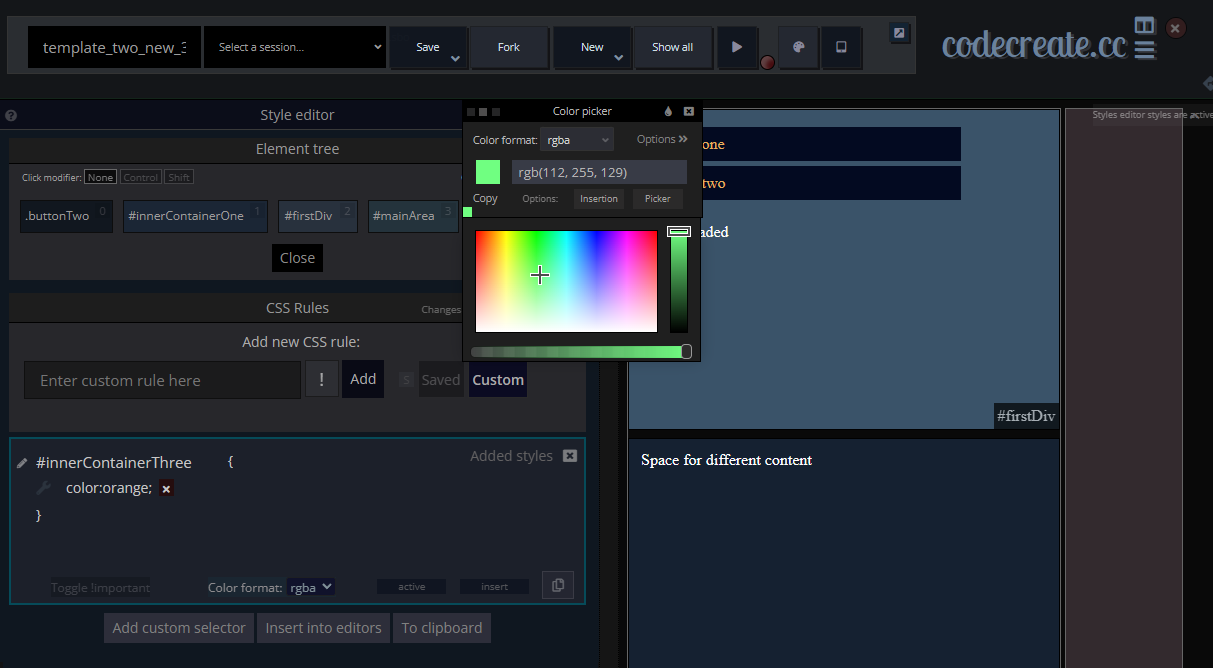Open the hamburger menu beside the logo
The image size is (1213, 668).
1145,49
